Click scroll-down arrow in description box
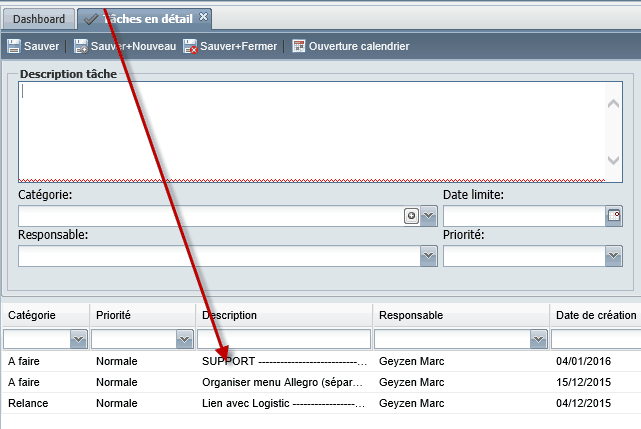This screenshot has width=641, height=429. point(613,160)
